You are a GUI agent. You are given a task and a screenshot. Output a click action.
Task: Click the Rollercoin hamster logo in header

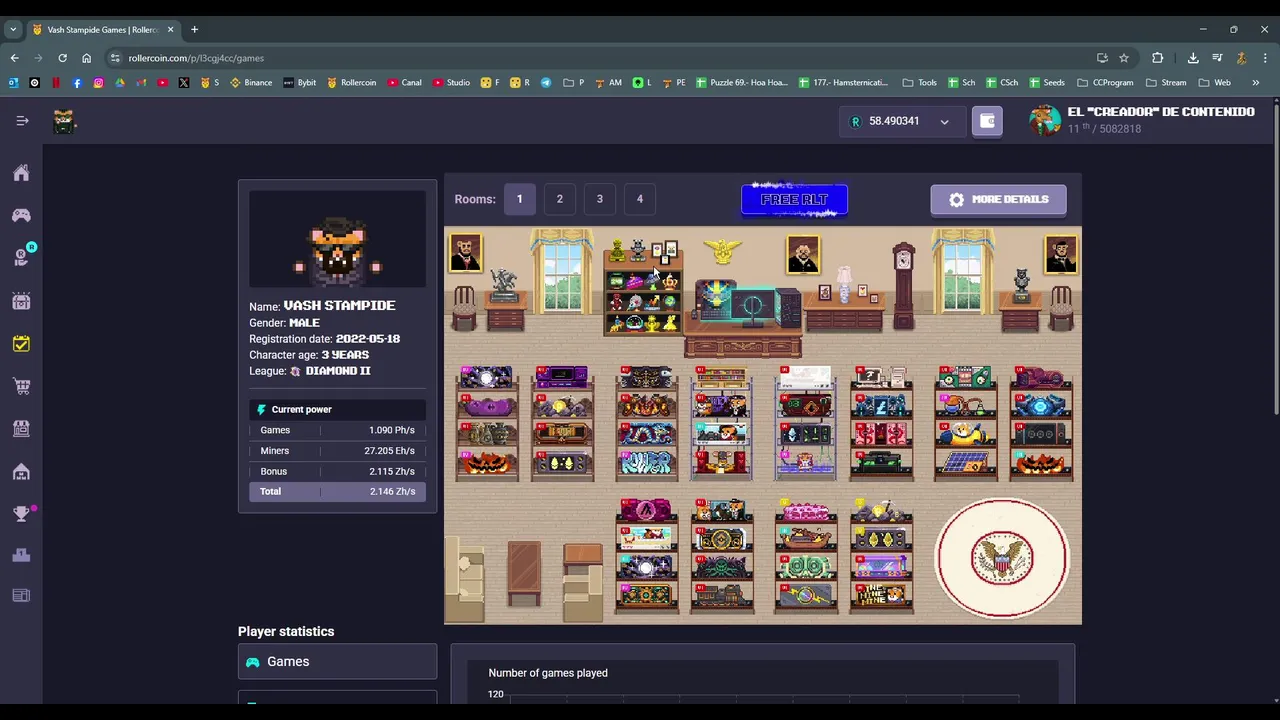point(64,121)
